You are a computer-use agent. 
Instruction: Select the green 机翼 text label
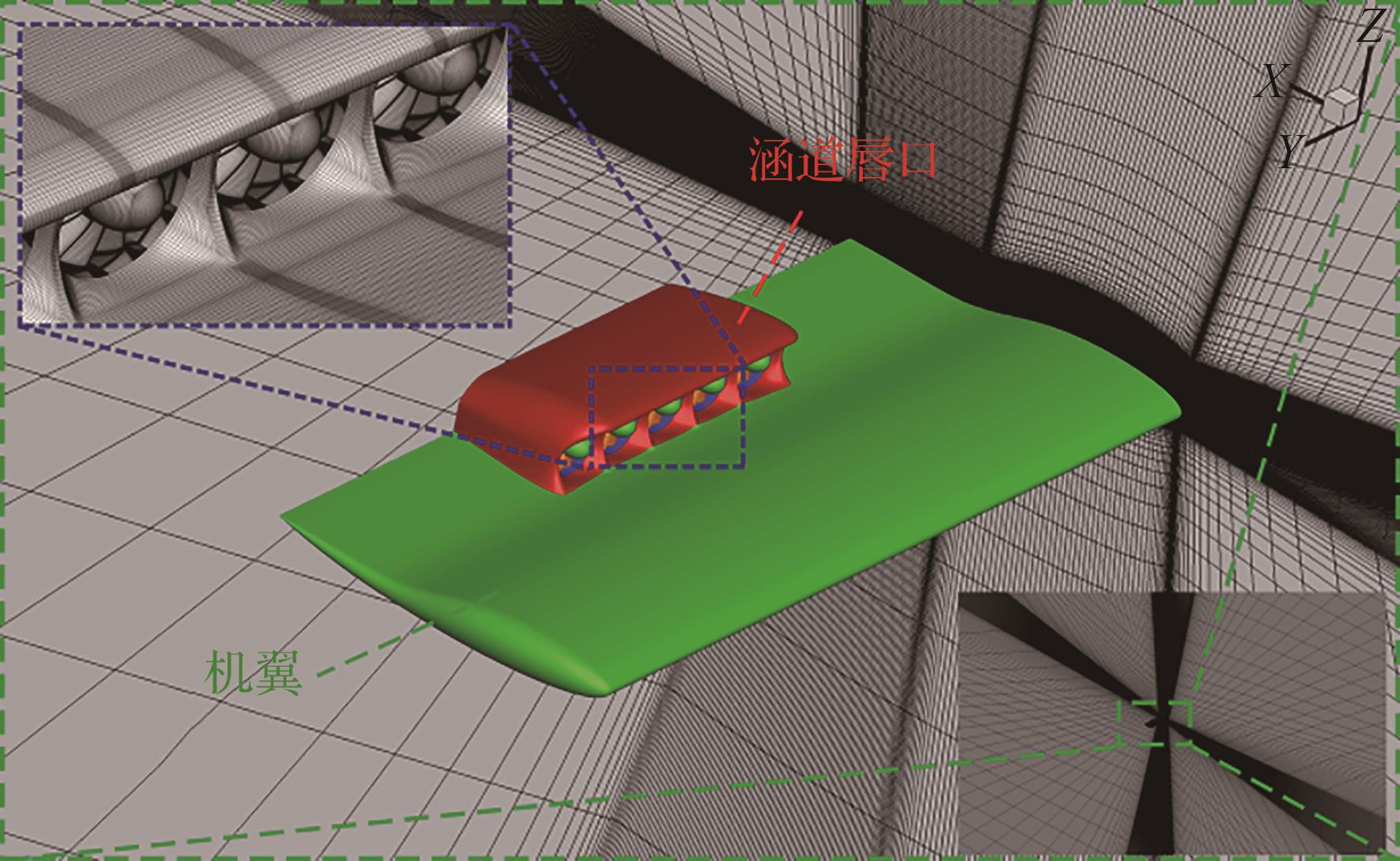(x=254, y=672)
